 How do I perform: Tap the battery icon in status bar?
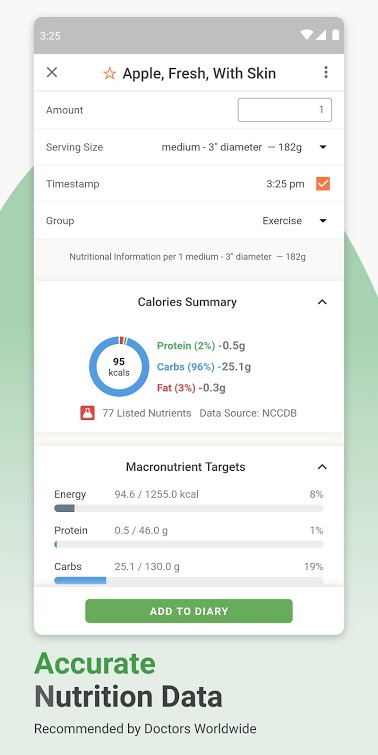336,35
